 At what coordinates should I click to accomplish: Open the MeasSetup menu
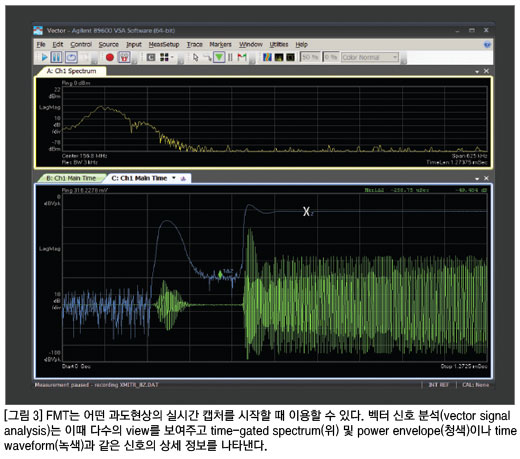(164, 44)
